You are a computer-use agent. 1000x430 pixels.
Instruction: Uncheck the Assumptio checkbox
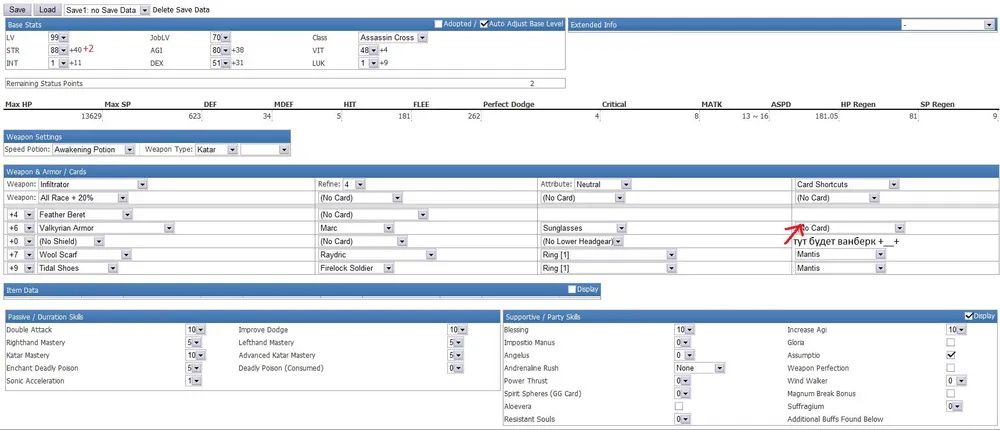pos(951,354)
